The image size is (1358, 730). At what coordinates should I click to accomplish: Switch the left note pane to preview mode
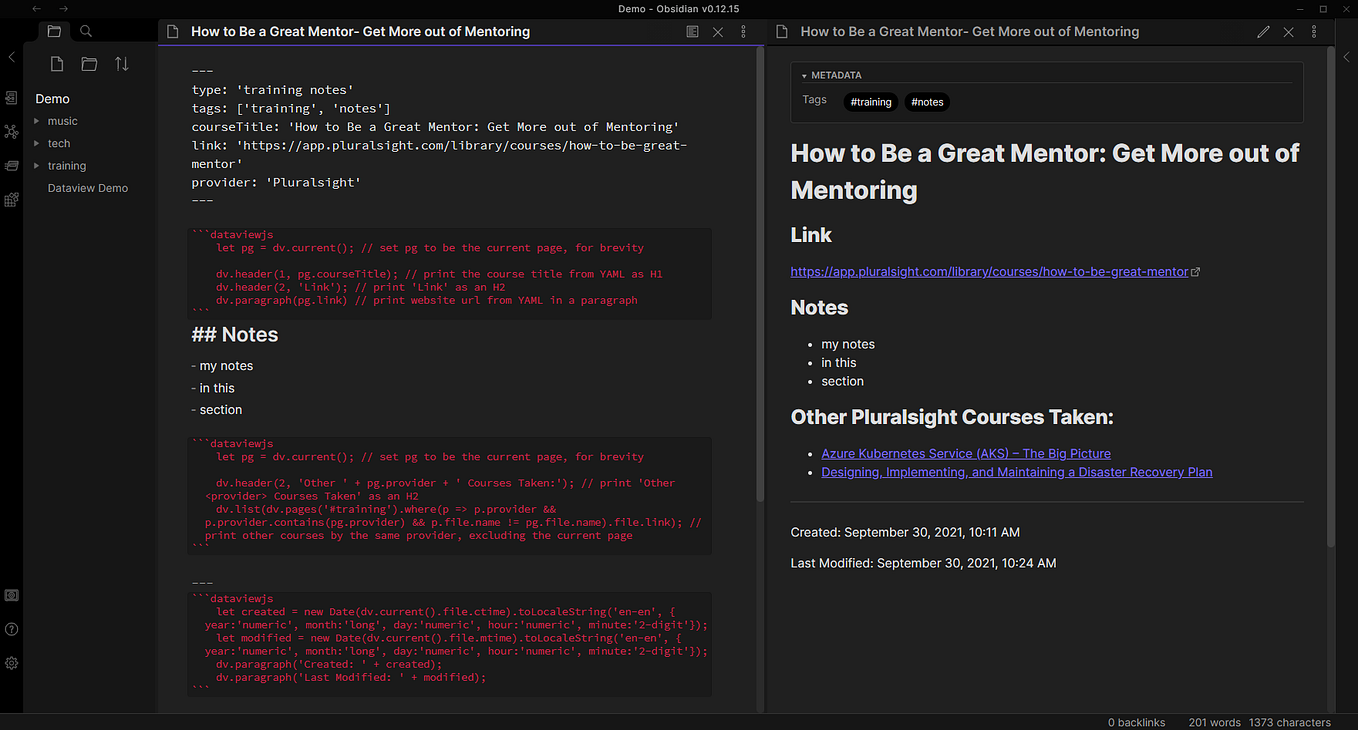point(692,31)
